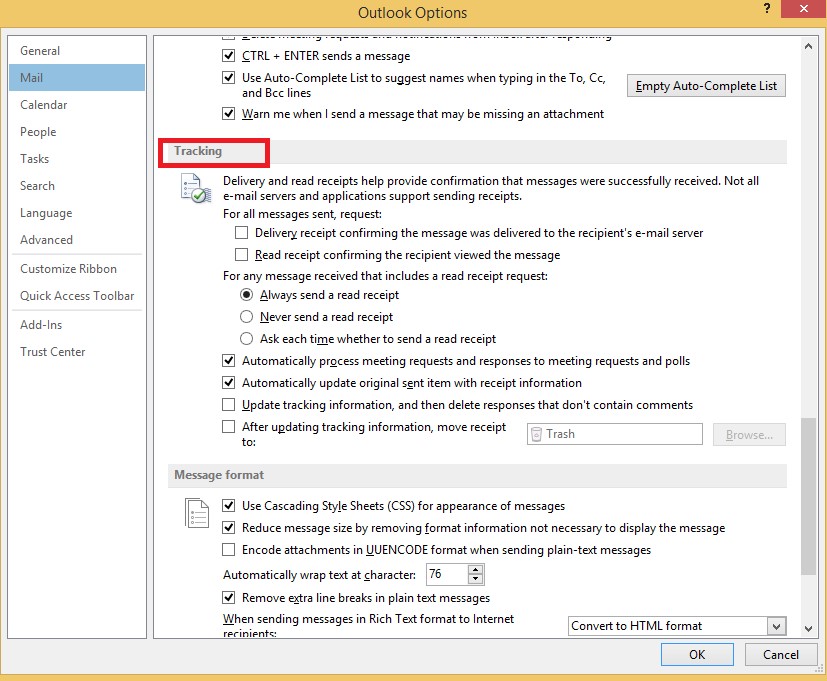
Task: Open the People options category
Action: point(77,132)
